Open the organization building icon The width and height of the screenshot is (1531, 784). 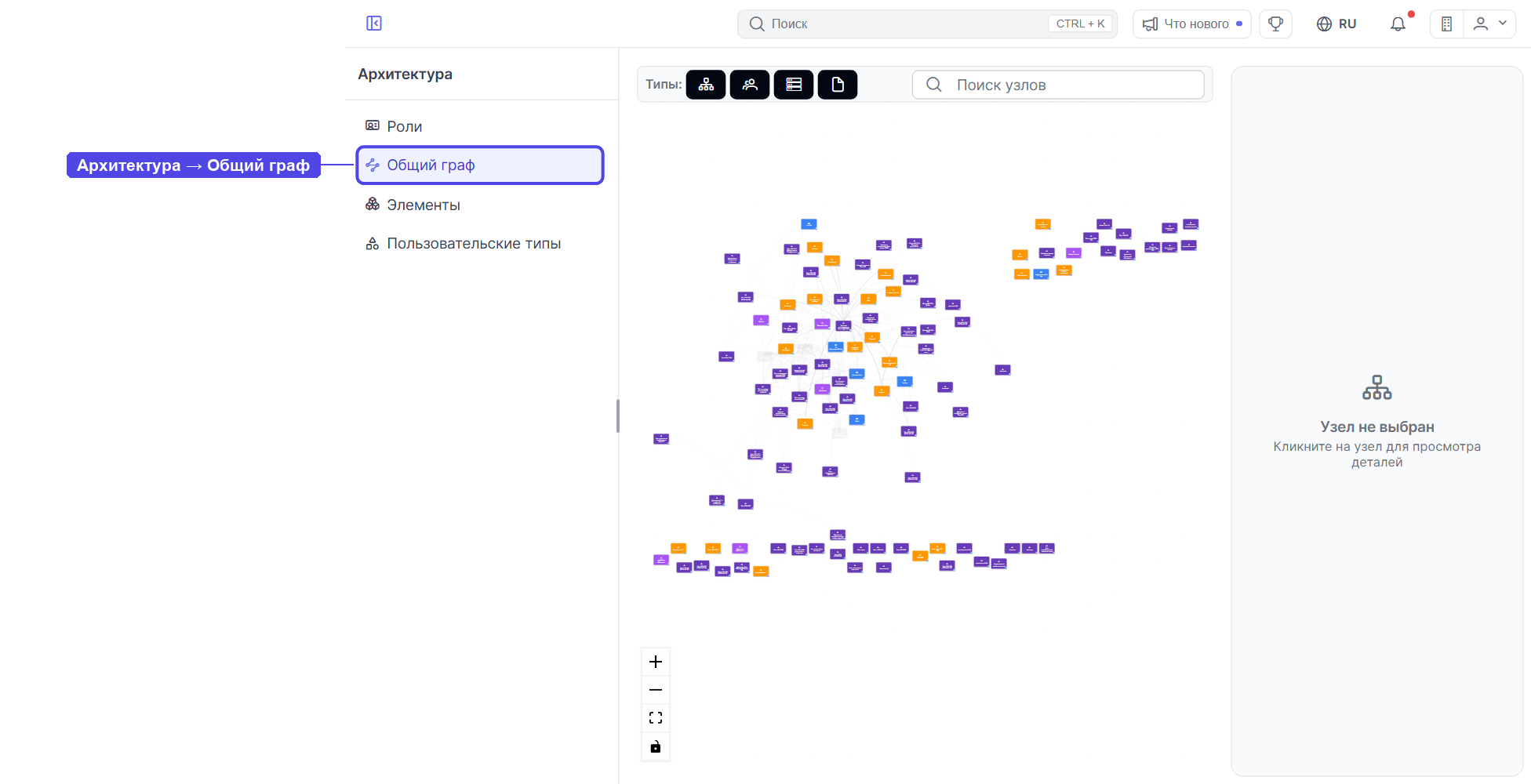click(1447, 24)
